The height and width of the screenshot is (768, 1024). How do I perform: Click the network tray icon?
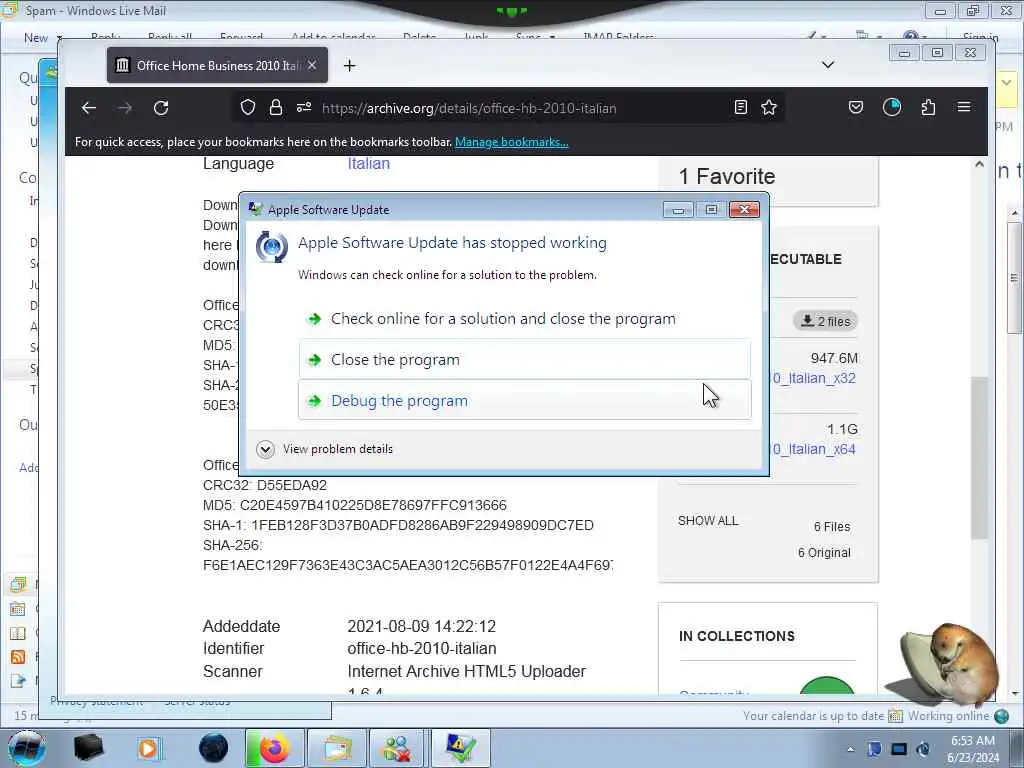pos(899,749)
